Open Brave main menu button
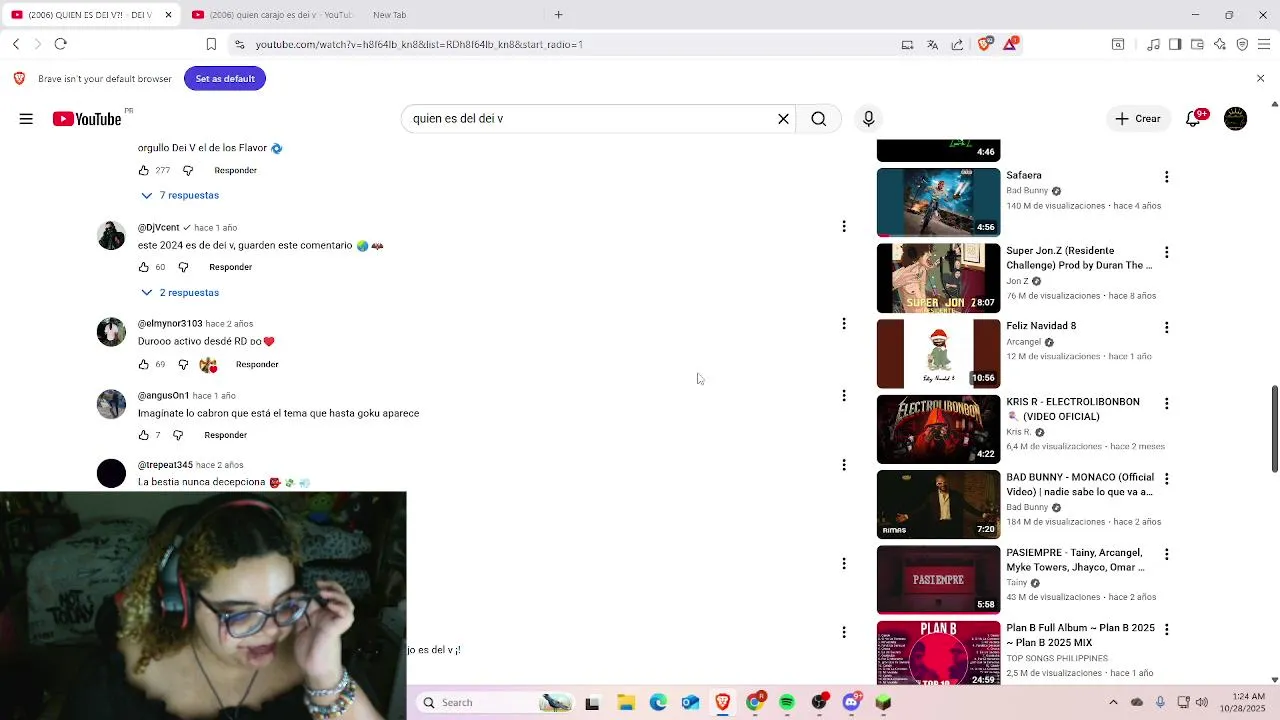The height and width of the screenshot is (720, 1280). point(1264,44)
